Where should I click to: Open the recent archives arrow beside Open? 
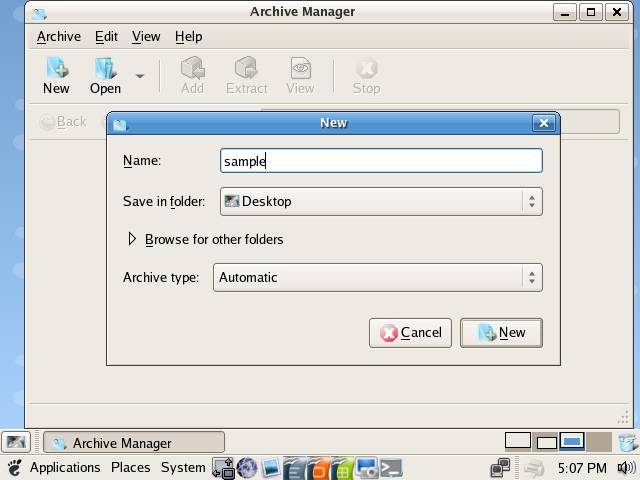click(x=140, y=76)
